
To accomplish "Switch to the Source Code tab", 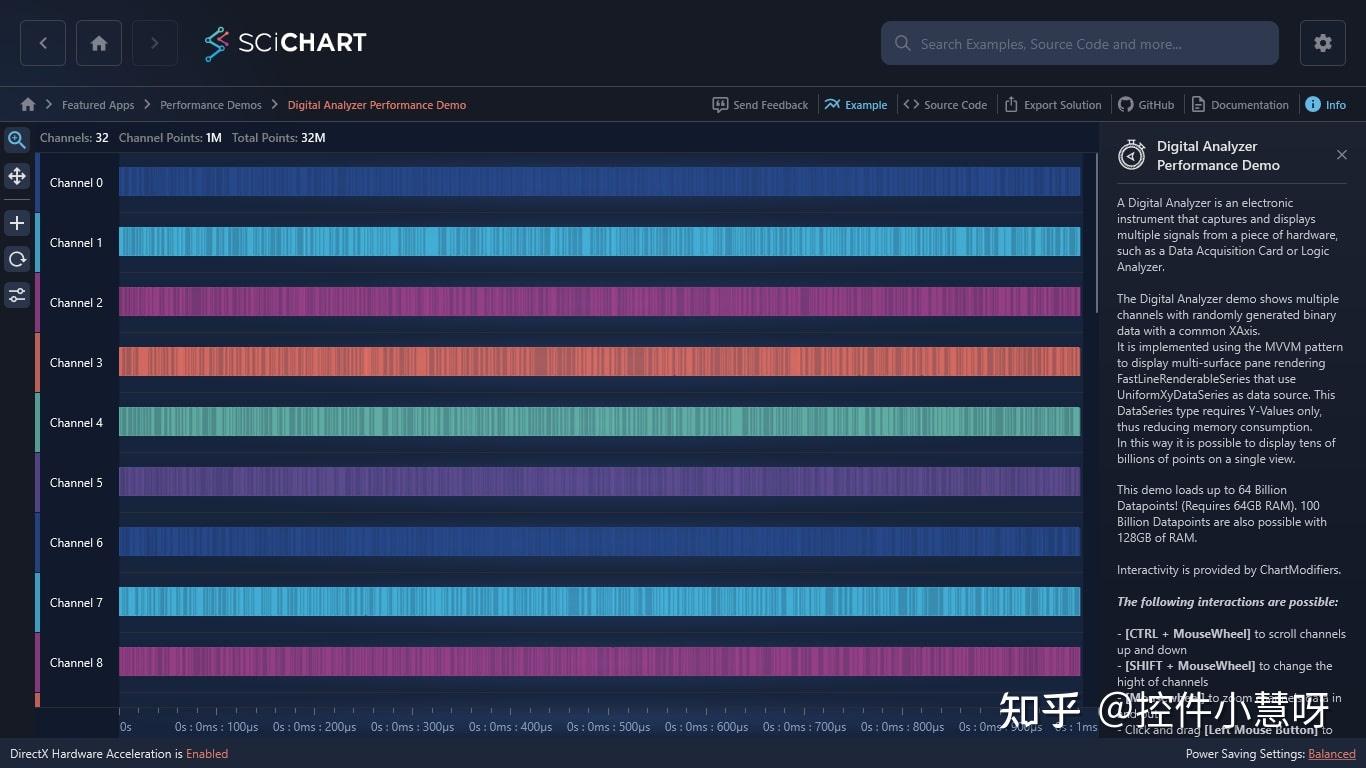I will pyautogui.click(x=945, y=104).
